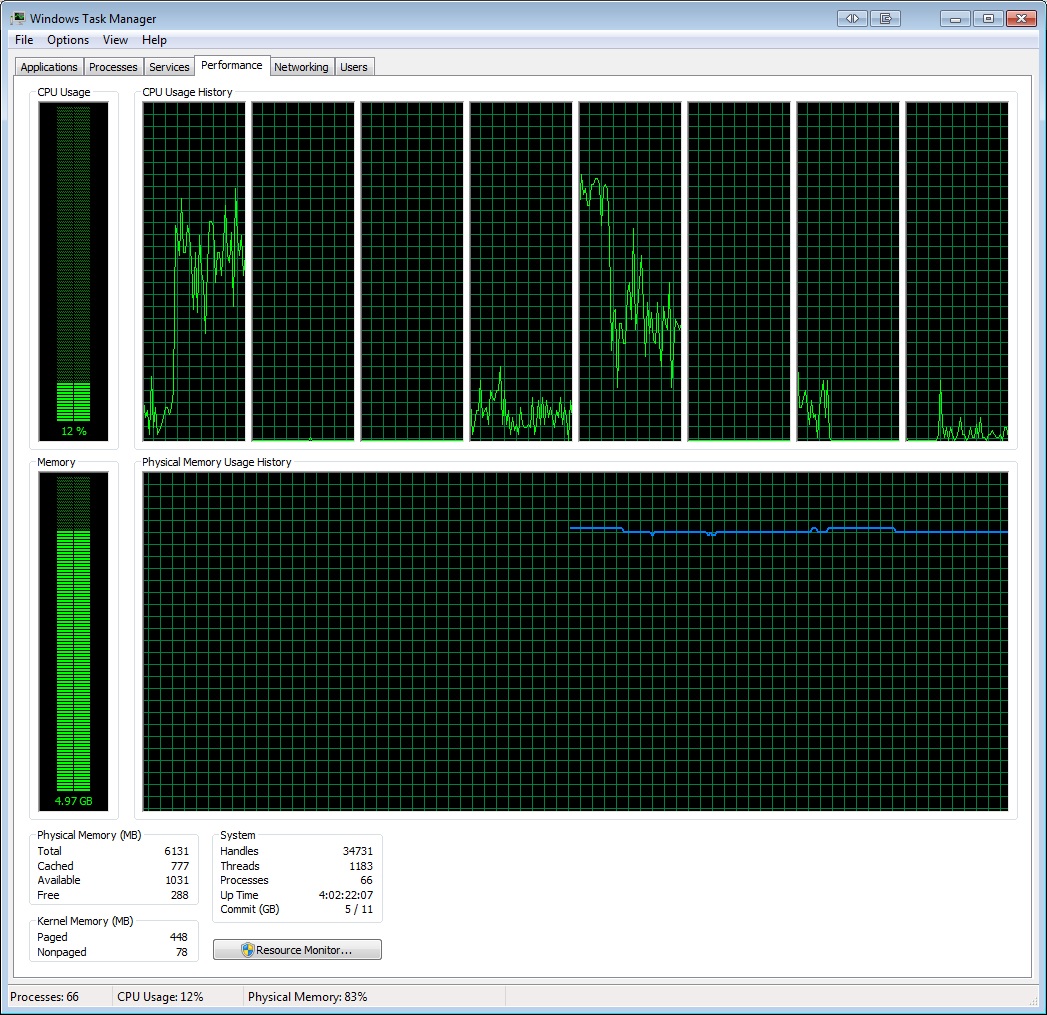Click the window resize grip in status bar
The height and width of the screenshot is (1015, 1047).
[1034, 1000]
